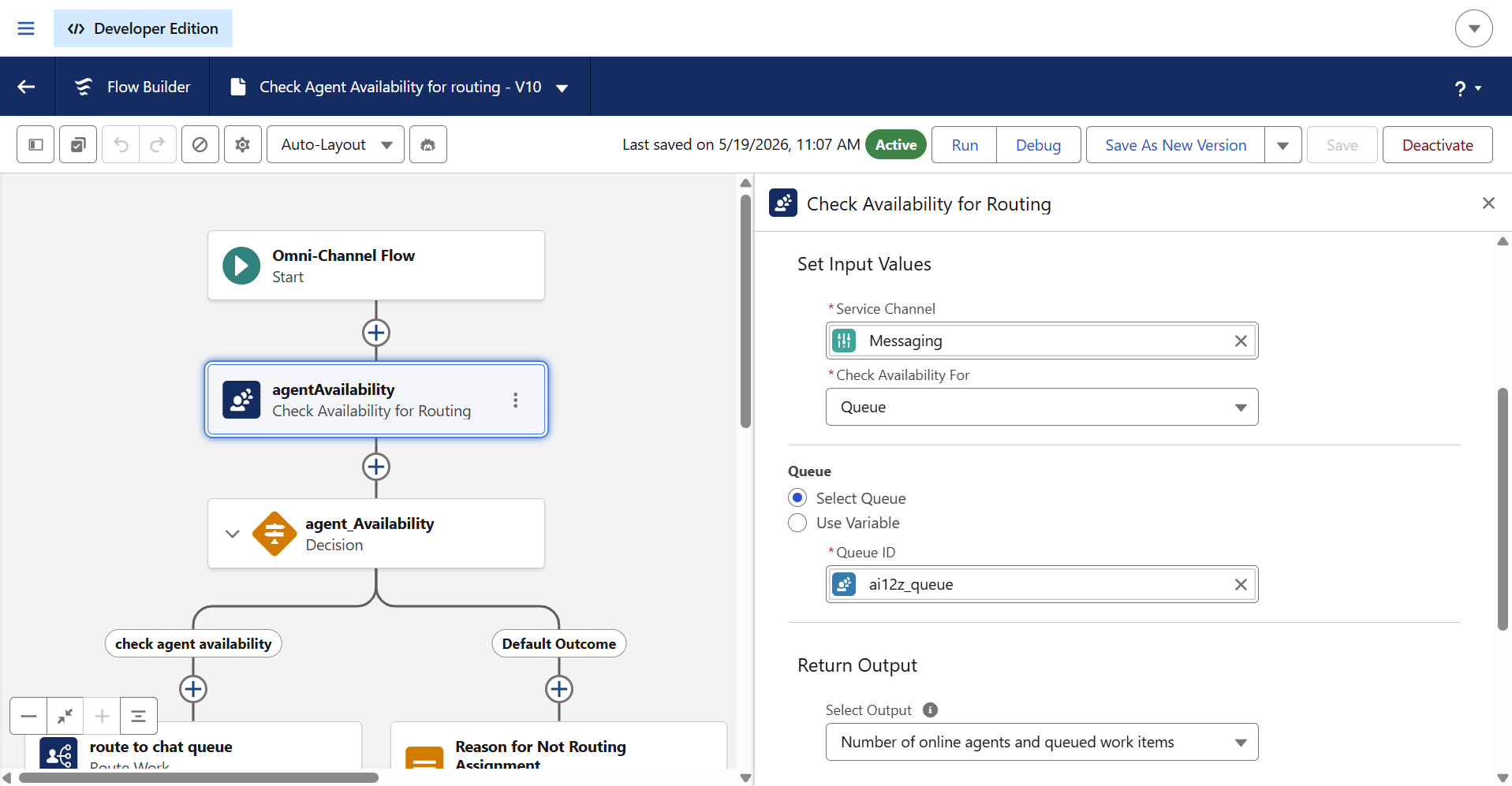Click the agent_Availability decision diamond icon
The image size is (1512, 786).
tap(274, 534)
